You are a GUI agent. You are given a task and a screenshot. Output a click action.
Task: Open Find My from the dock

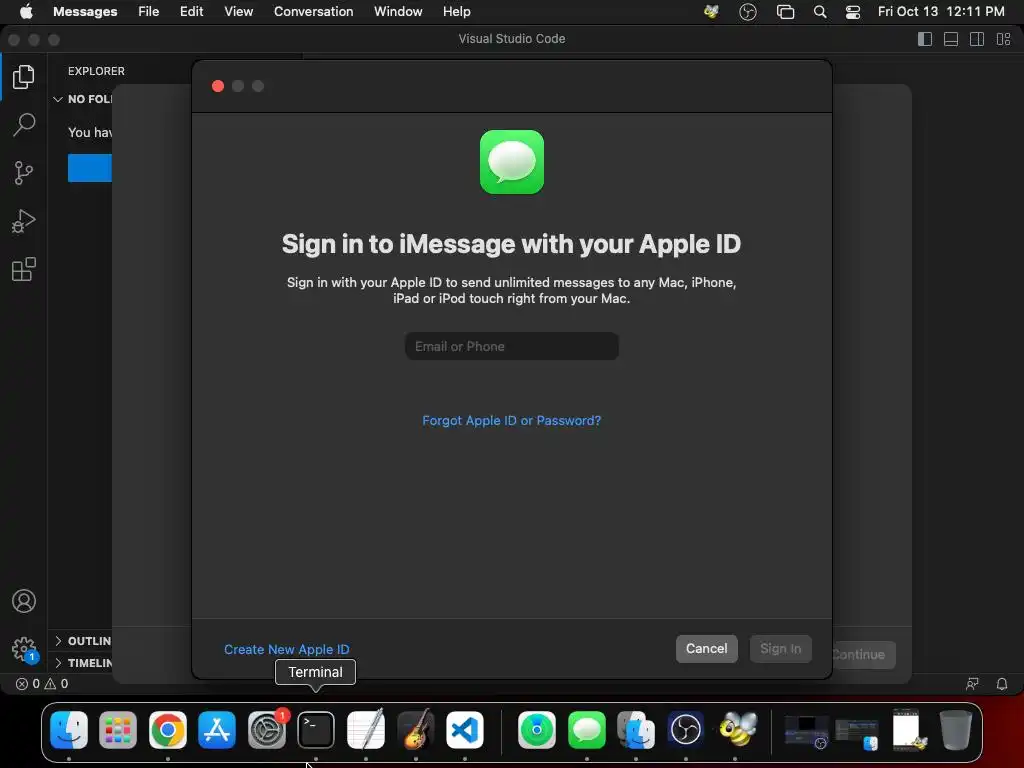[537, 729]
